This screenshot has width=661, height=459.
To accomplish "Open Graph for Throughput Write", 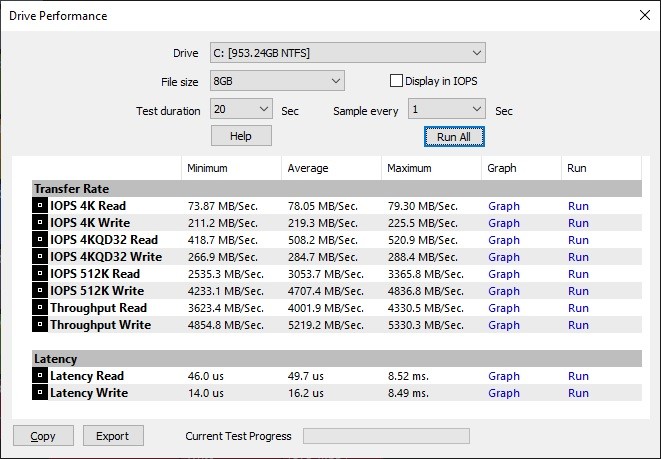I will 504,325.
